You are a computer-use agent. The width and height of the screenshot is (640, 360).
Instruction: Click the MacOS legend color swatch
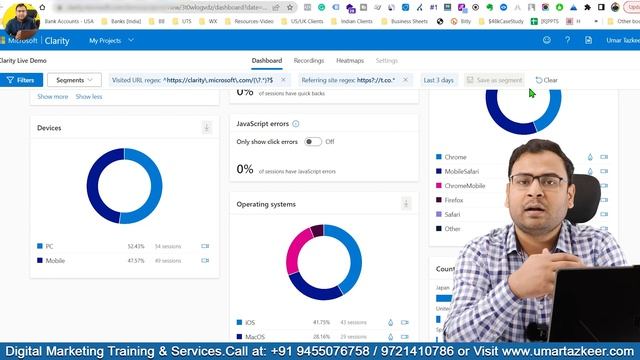pyautogui.click(x=239, y=336)
